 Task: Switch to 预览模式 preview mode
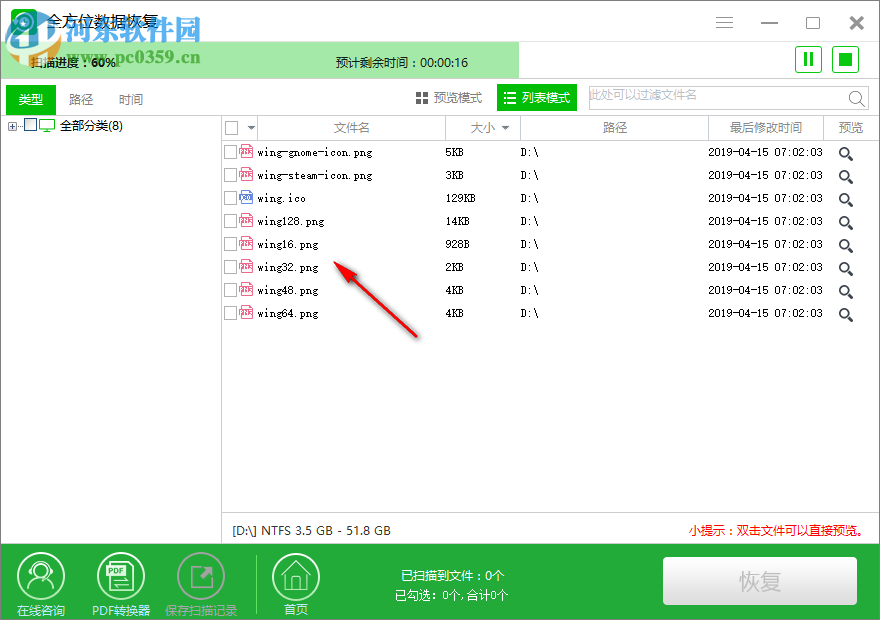[x=449, y=98]
